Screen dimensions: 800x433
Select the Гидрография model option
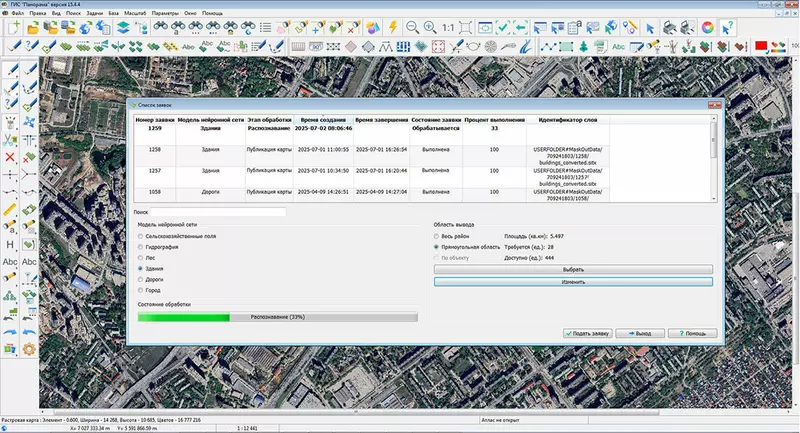141,246
